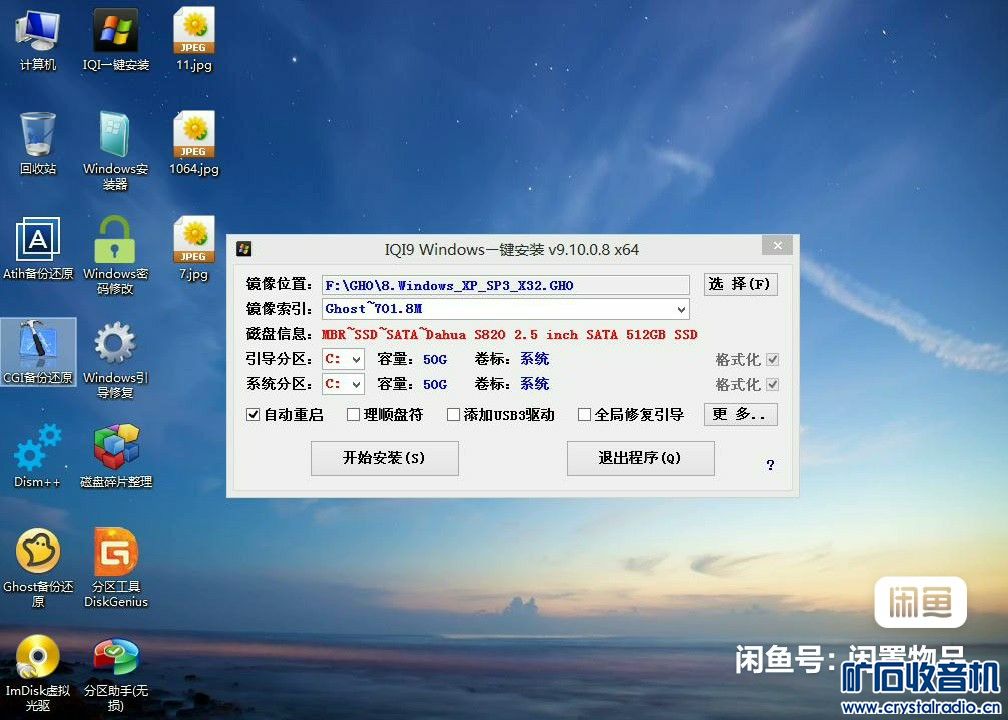Enable 添加USB3驱动 checkbox
1008x720 pixels.
453,415
